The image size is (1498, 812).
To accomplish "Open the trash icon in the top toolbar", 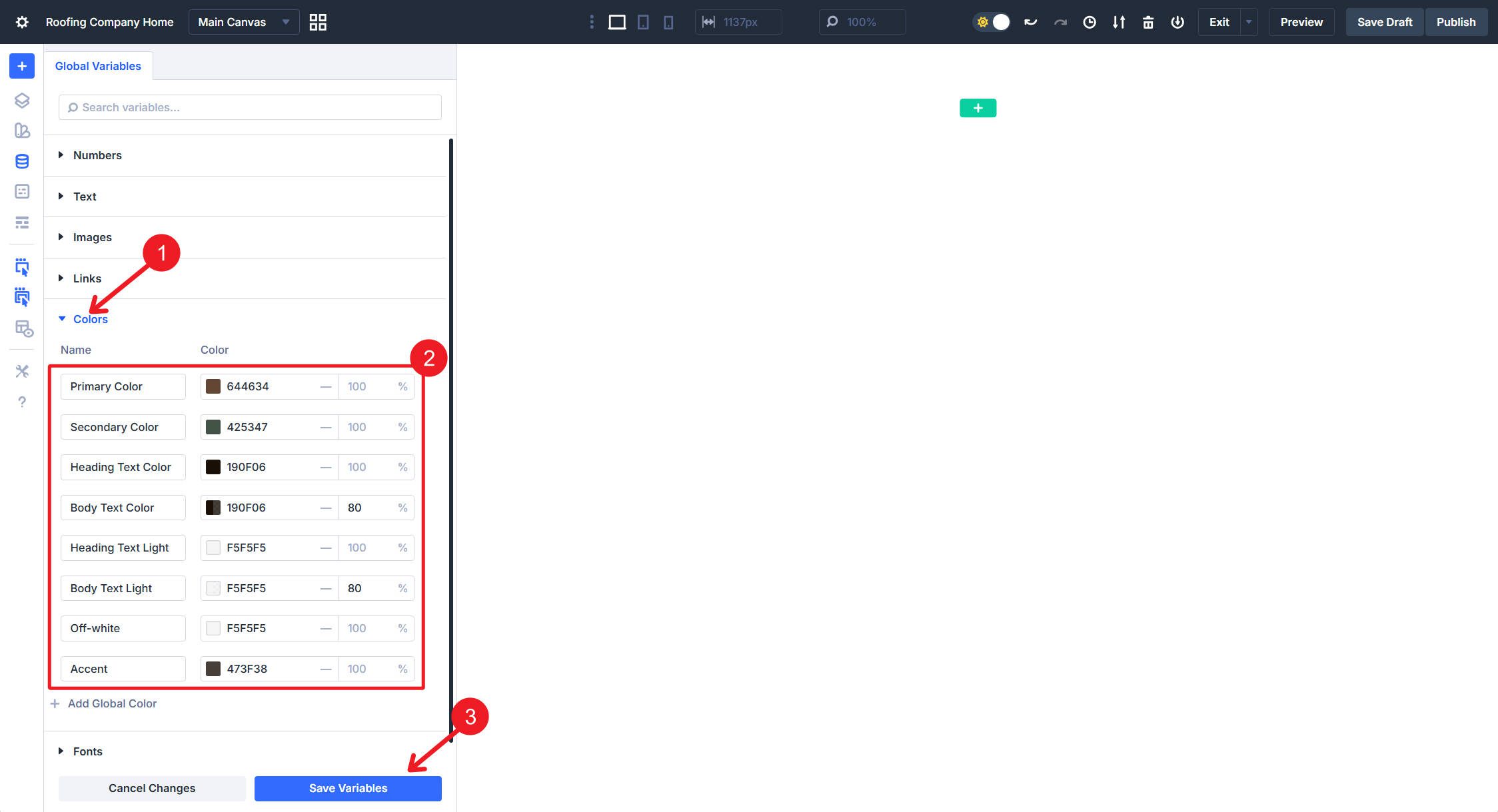I will (x=1148, y=22).
